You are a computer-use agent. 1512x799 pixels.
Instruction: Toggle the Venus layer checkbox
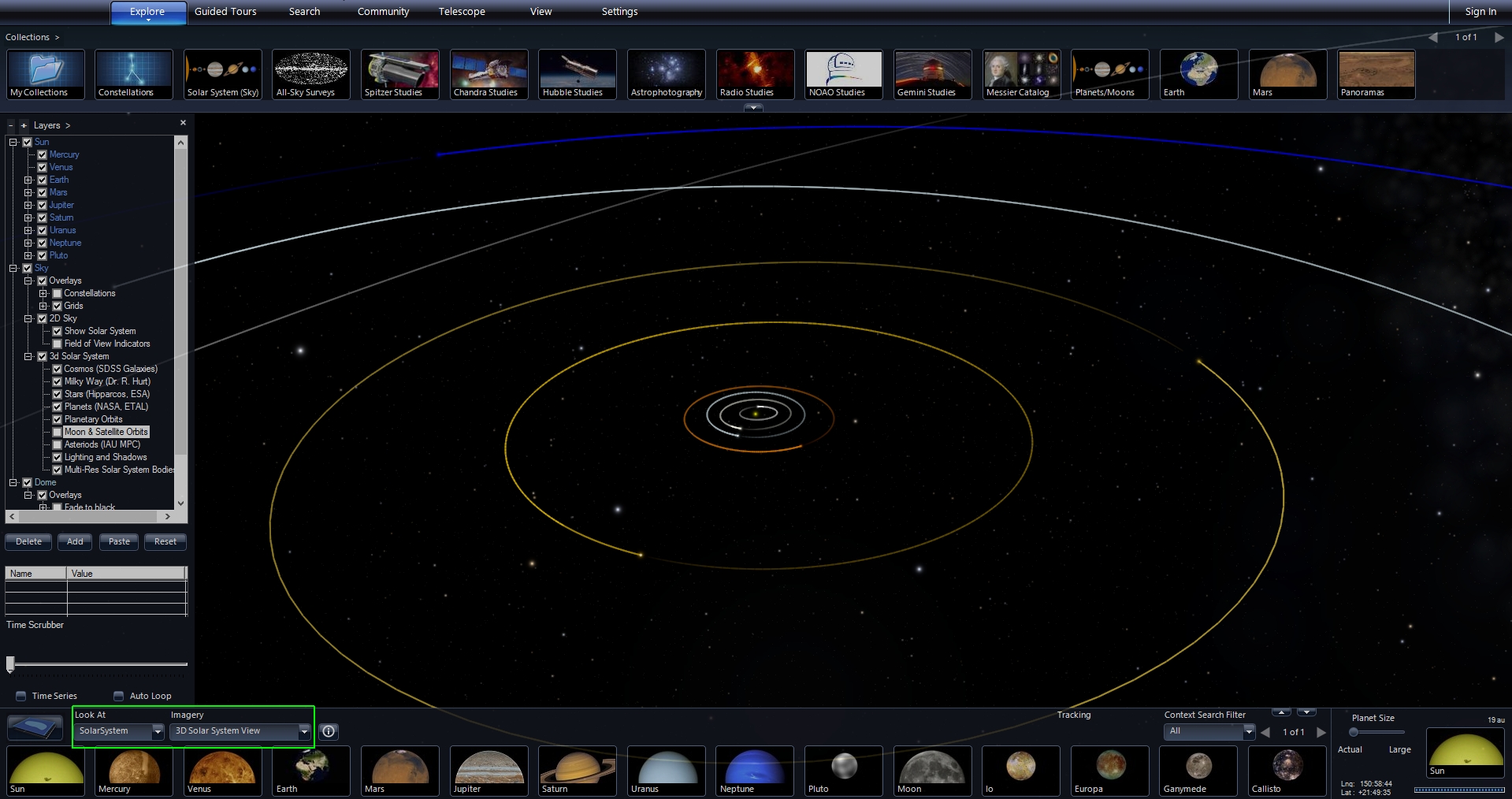pyautogui.click(x=43, y=167)
